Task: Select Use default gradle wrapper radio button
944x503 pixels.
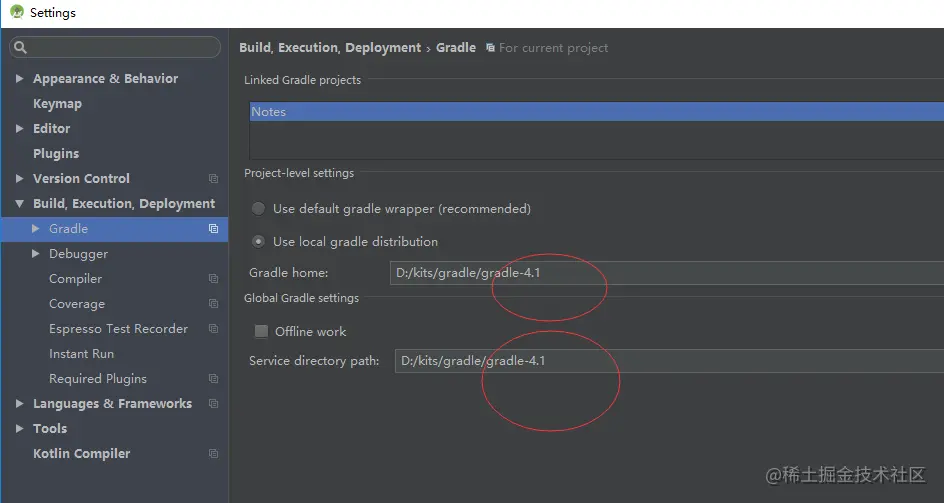Action: (258, 208)
